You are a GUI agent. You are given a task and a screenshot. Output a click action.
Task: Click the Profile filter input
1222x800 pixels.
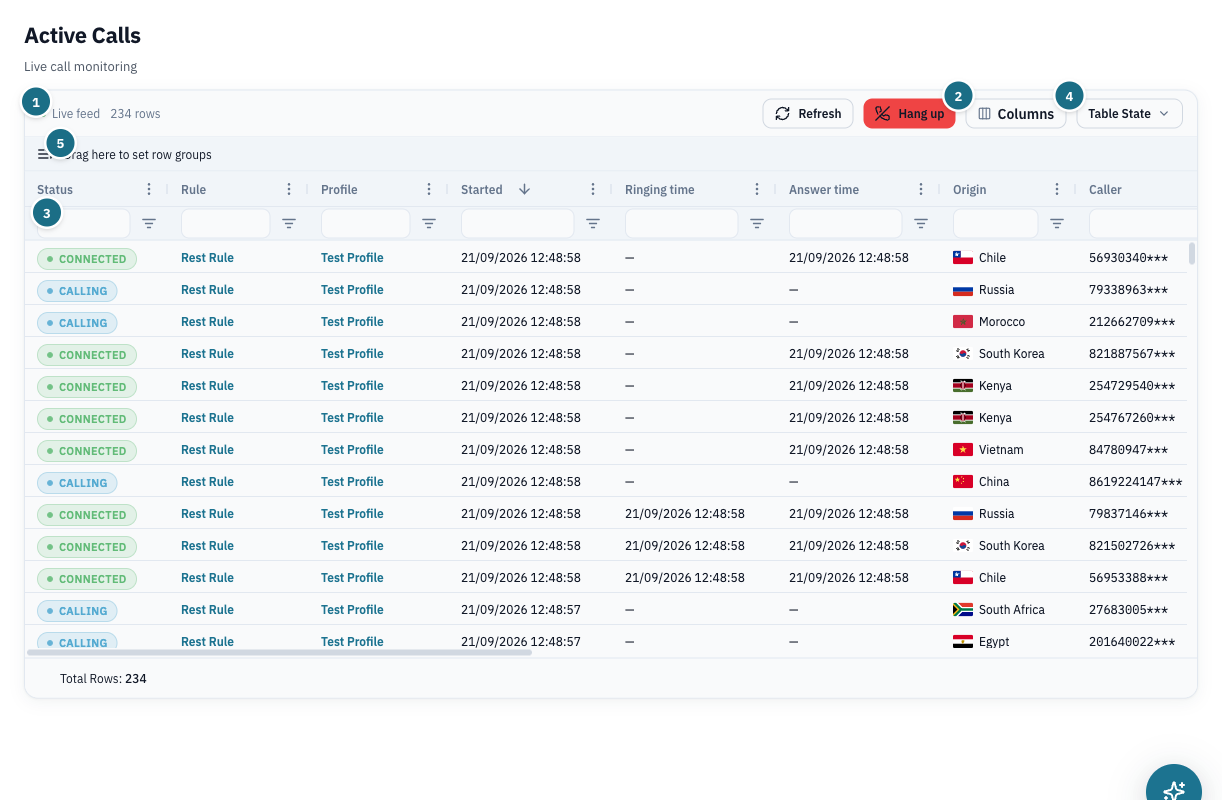(x=366, y=223)
